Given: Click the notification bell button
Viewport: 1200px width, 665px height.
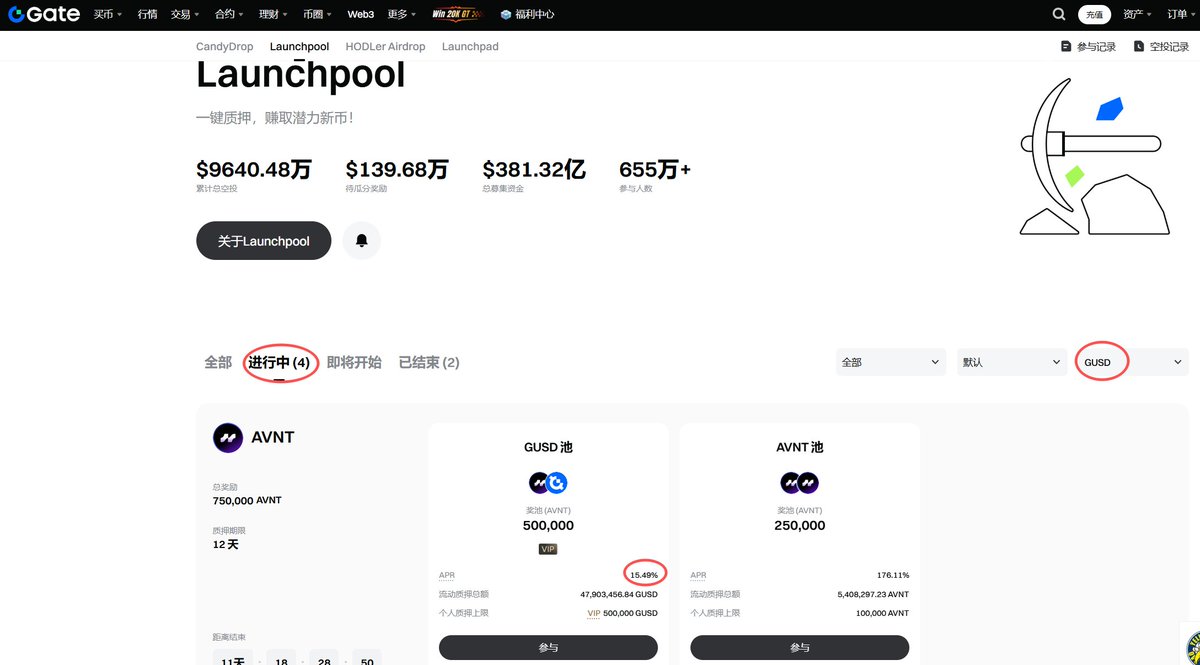Looking at the screenshot, I should coord(362,241).
